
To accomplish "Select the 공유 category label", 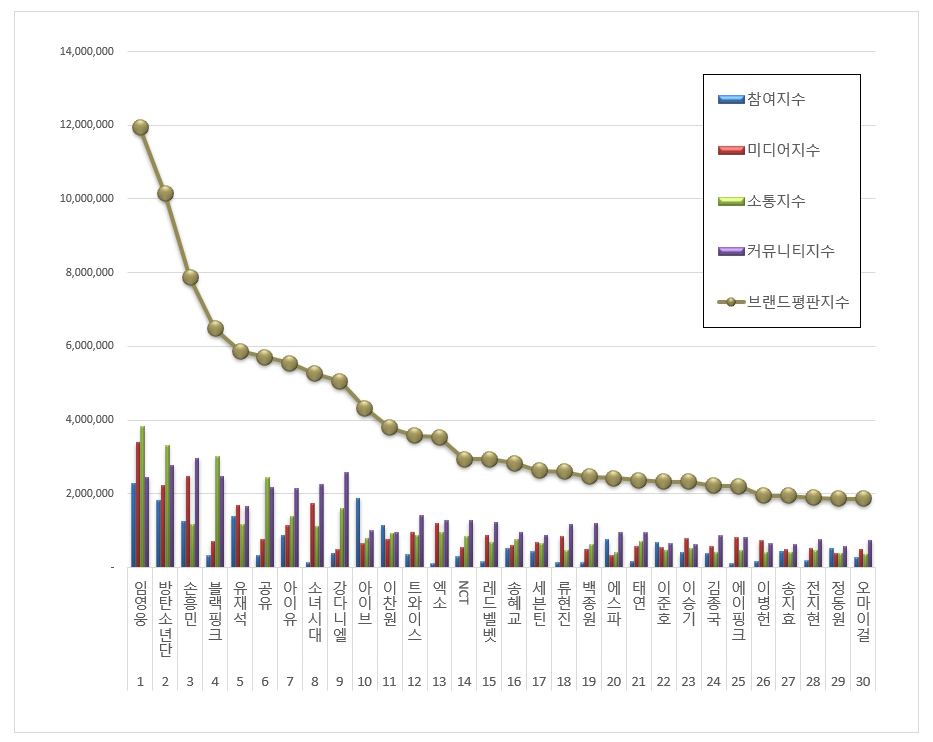I will [x=265, y=596].
